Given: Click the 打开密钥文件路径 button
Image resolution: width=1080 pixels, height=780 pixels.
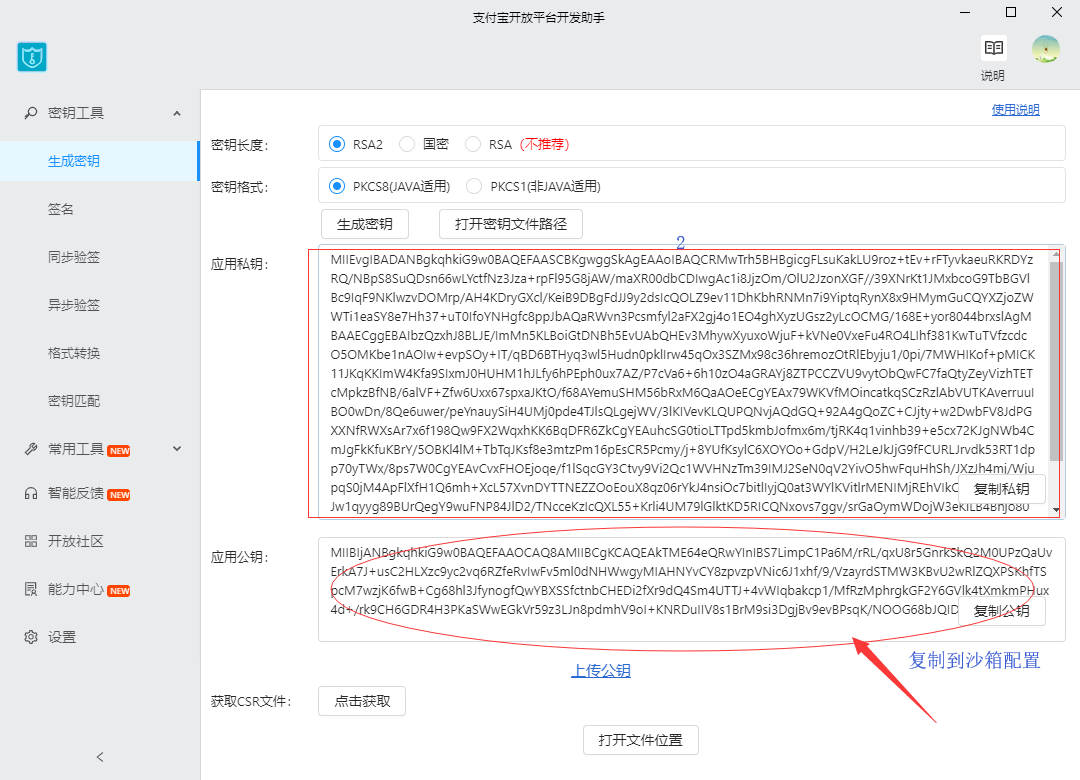Looking at the screenshot, I should coord(511,224).
